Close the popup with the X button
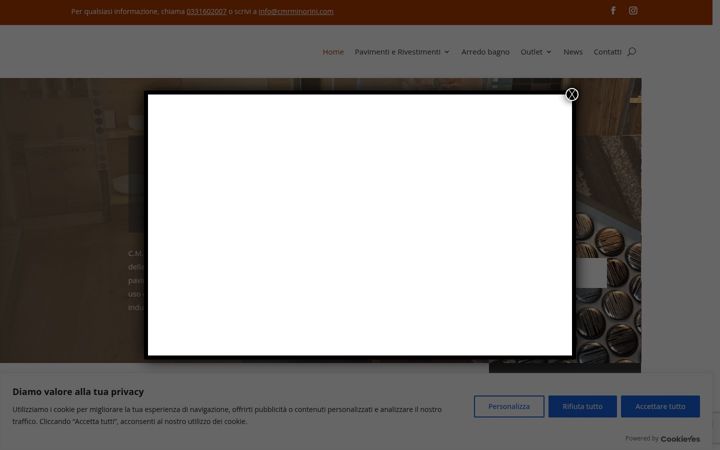Image resolution: width=720 pixels, height=450 pixels. pos(572,95)
